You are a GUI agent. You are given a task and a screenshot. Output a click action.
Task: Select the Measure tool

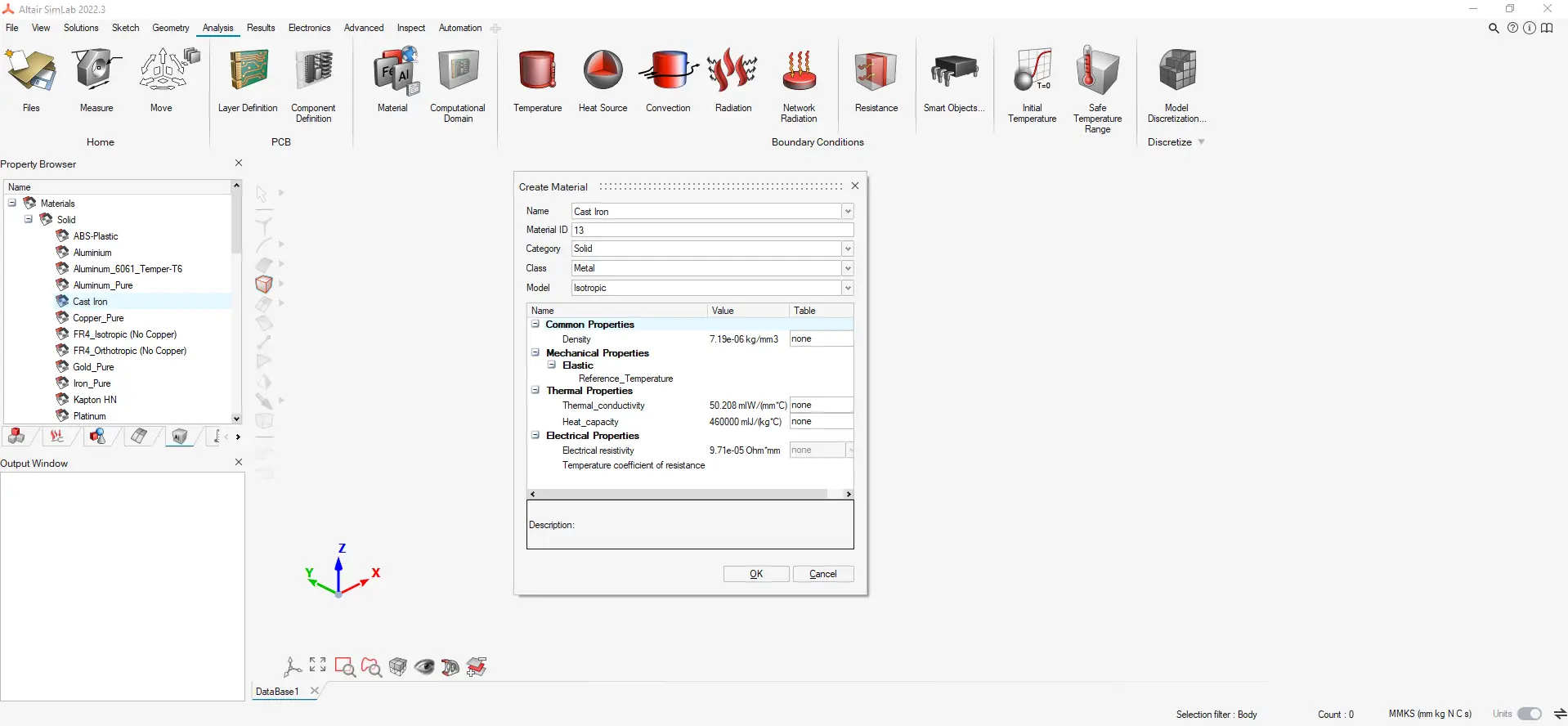click(x=96, y=79)
